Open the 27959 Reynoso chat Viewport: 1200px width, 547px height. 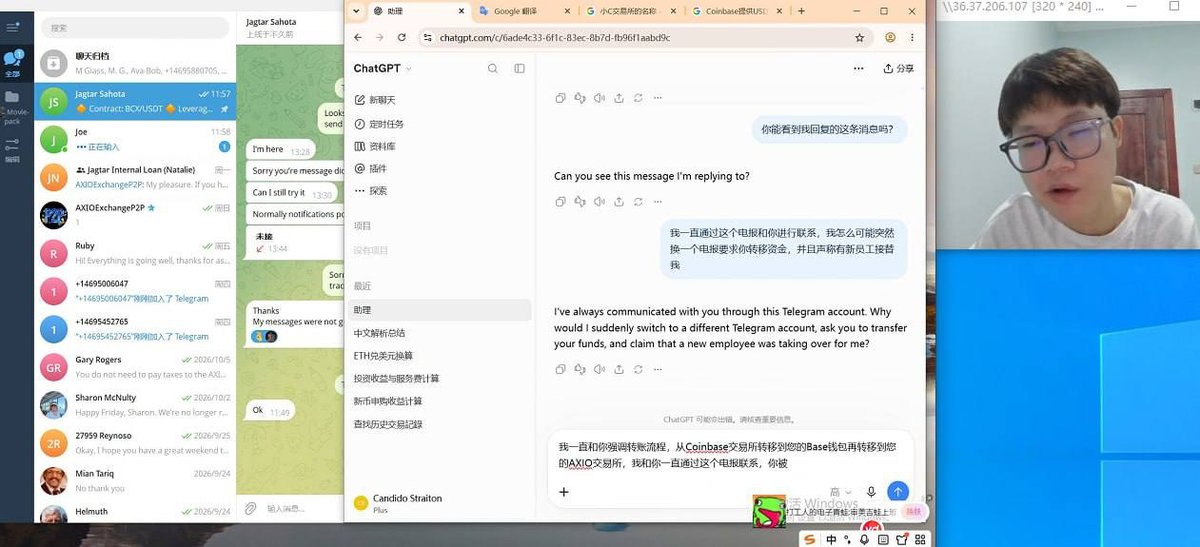[135, 442]
